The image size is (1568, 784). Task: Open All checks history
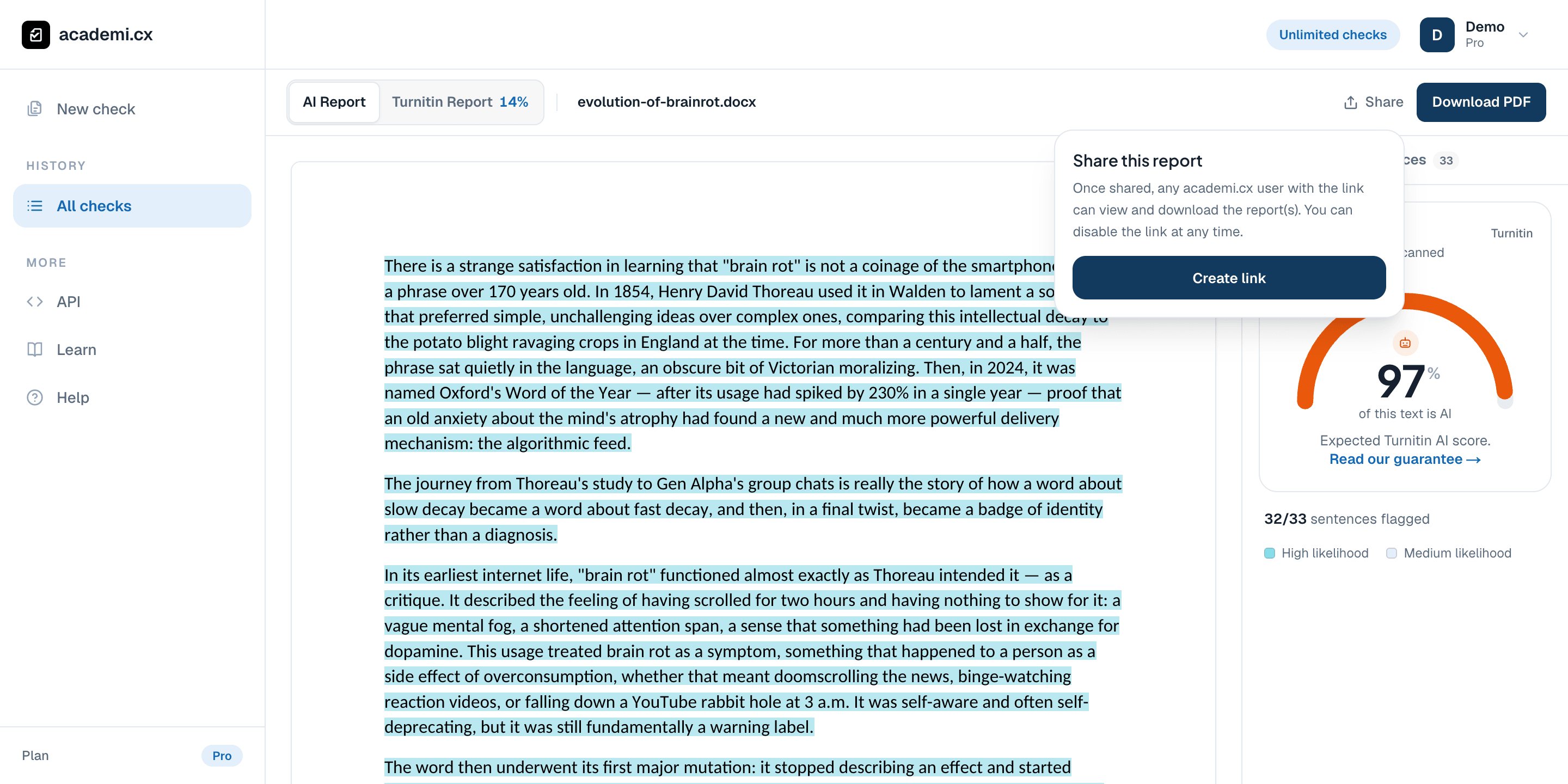tap(132, 206)
